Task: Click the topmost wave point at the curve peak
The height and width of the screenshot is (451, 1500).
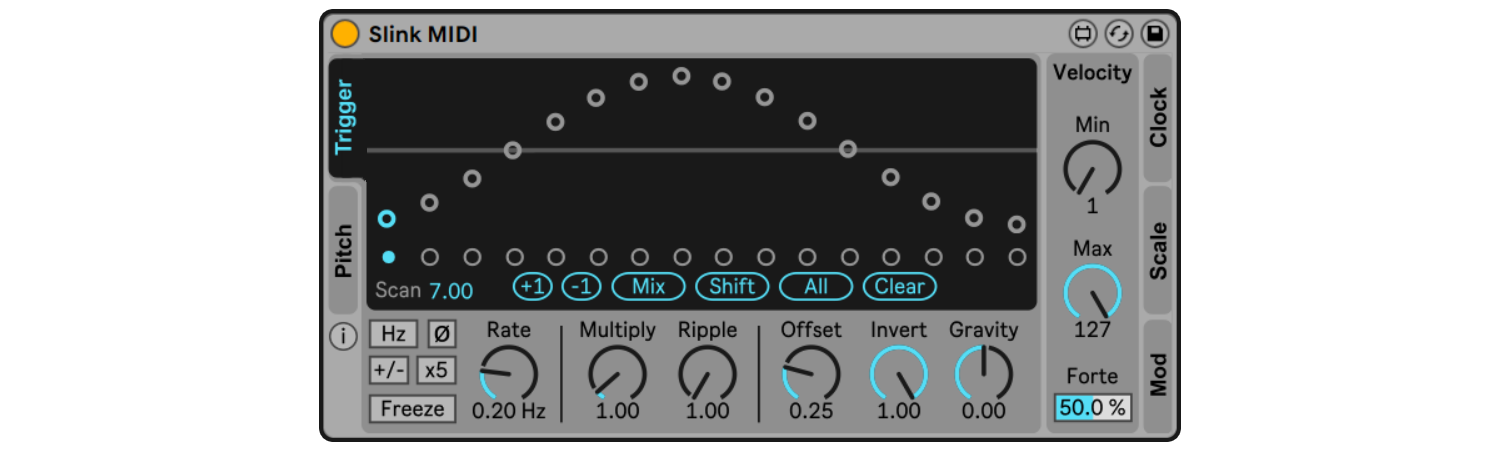Action: [x=681, y=75]
